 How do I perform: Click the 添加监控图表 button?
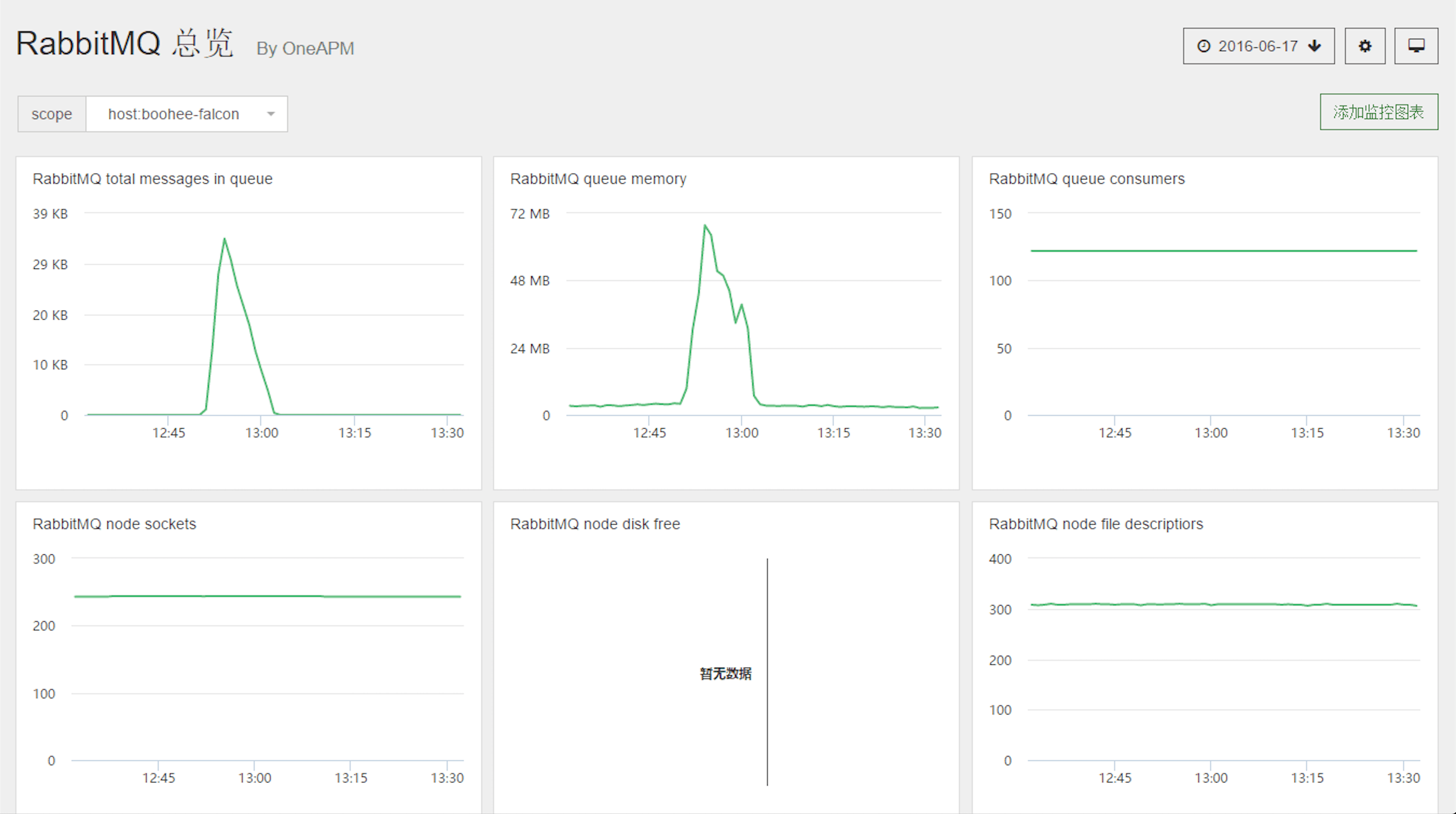pyautogui.click(x=1379, y=112)
